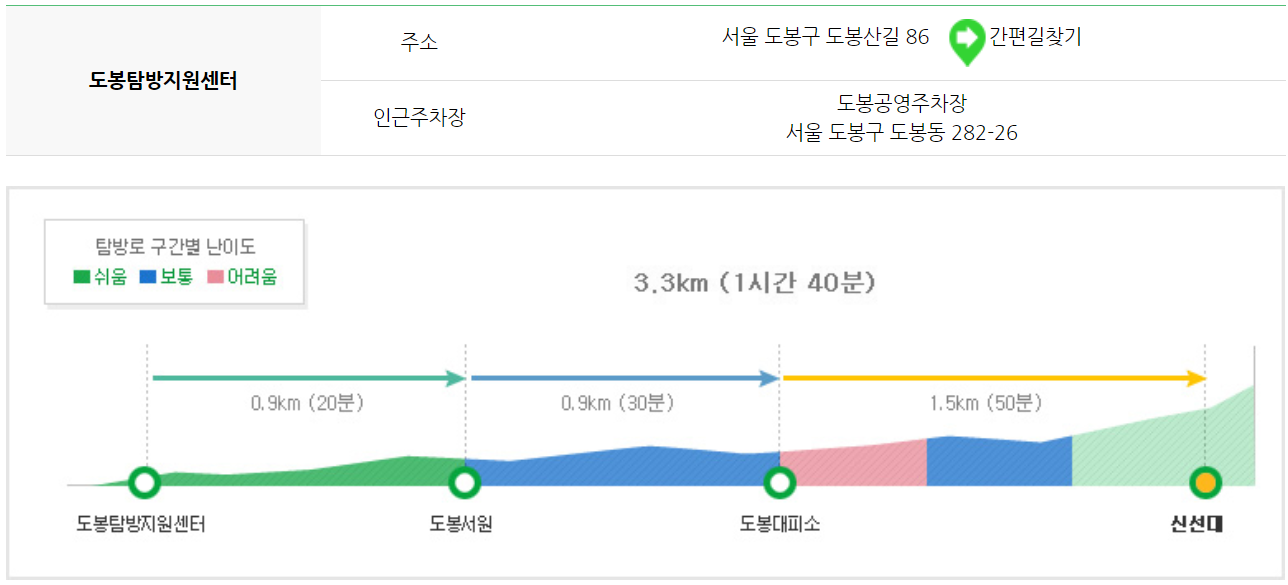Image resolution: width=1288 pixels, height=585 pixels.
Task: Click the orange 신선대 summit marker
Action: click(1205, 483)
